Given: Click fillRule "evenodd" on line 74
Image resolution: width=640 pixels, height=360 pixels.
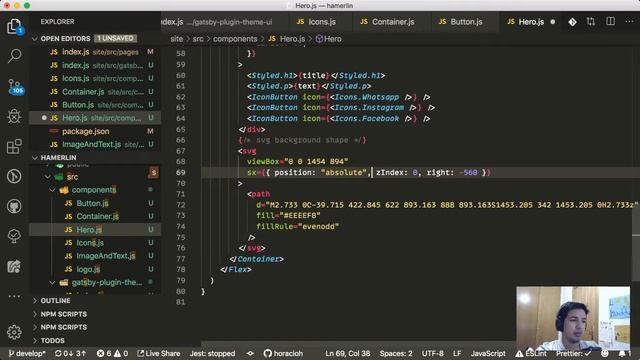Looking at the screenshot, I should click(x=297, y=226).
